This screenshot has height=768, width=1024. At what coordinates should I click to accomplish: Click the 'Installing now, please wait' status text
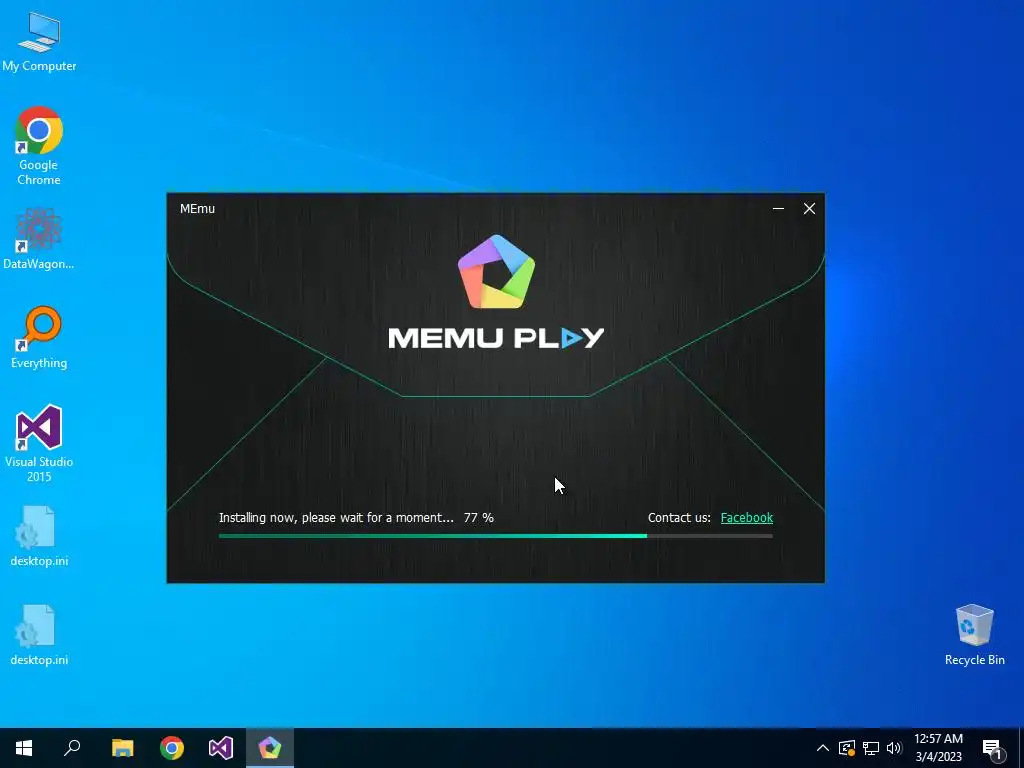[336, 518]
